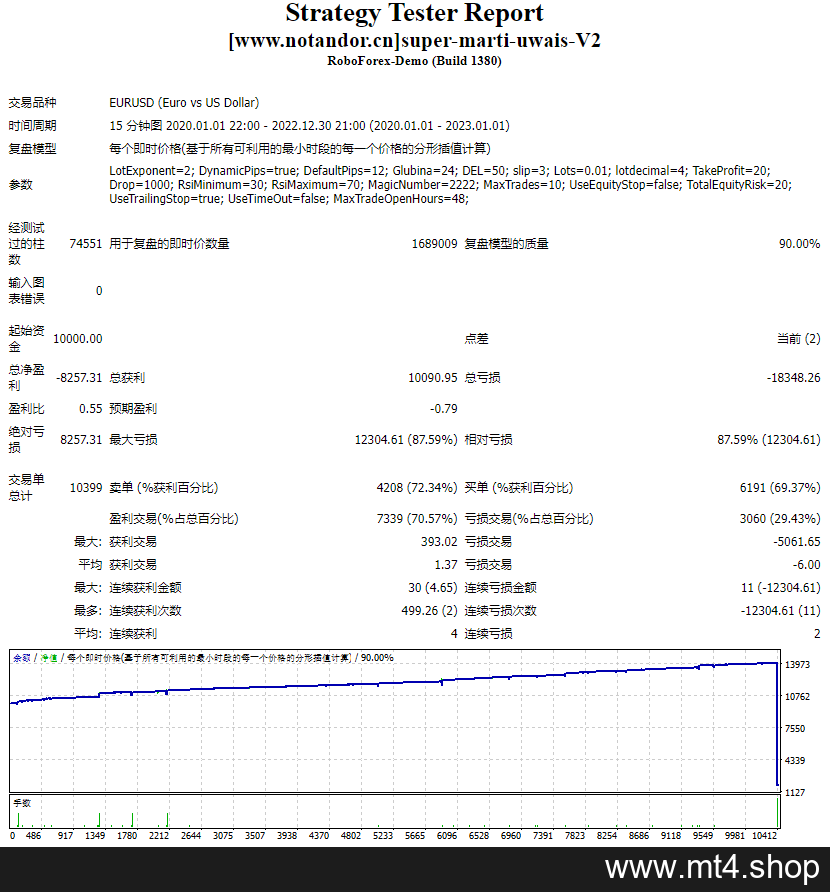
Task: Click the 交易品种 label
Action: 32,102
